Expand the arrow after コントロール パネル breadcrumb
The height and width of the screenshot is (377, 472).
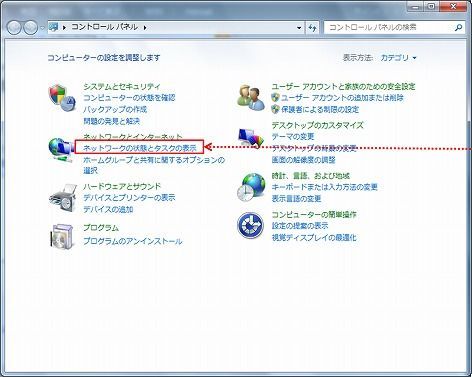click(x=145, y=27)
